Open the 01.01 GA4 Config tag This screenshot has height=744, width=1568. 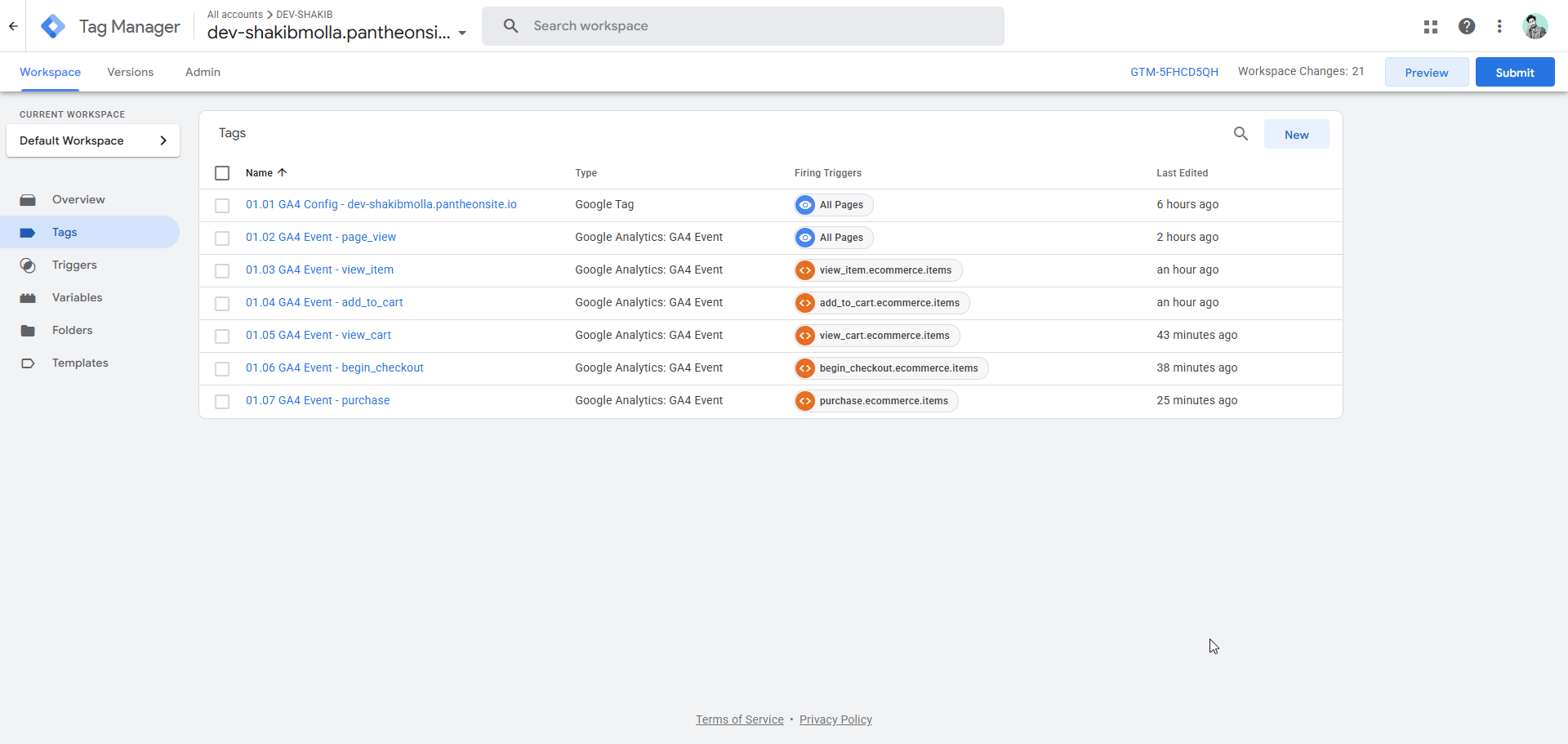381,204
